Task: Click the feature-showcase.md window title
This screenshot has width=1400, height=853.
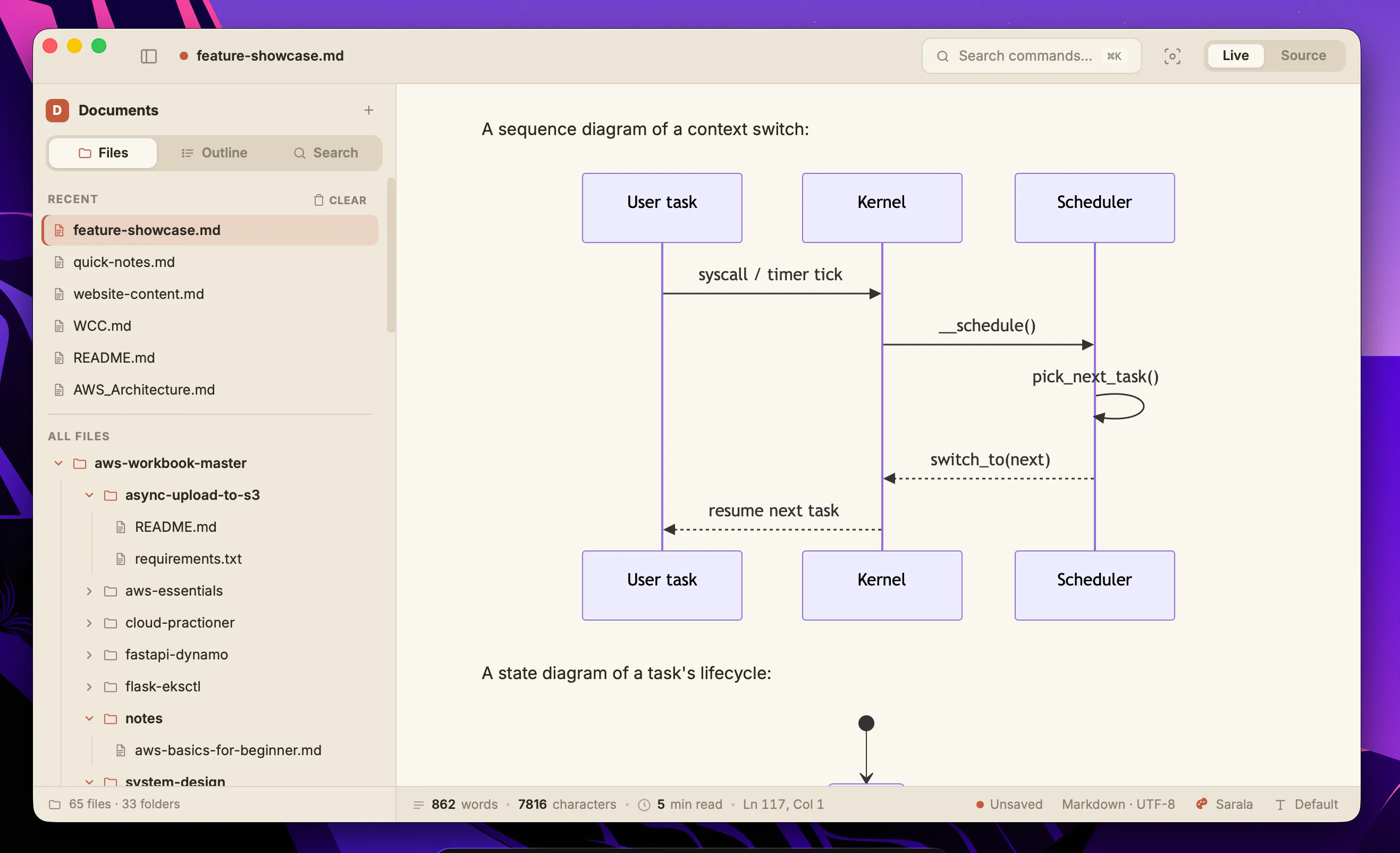Action: [270, 56]
